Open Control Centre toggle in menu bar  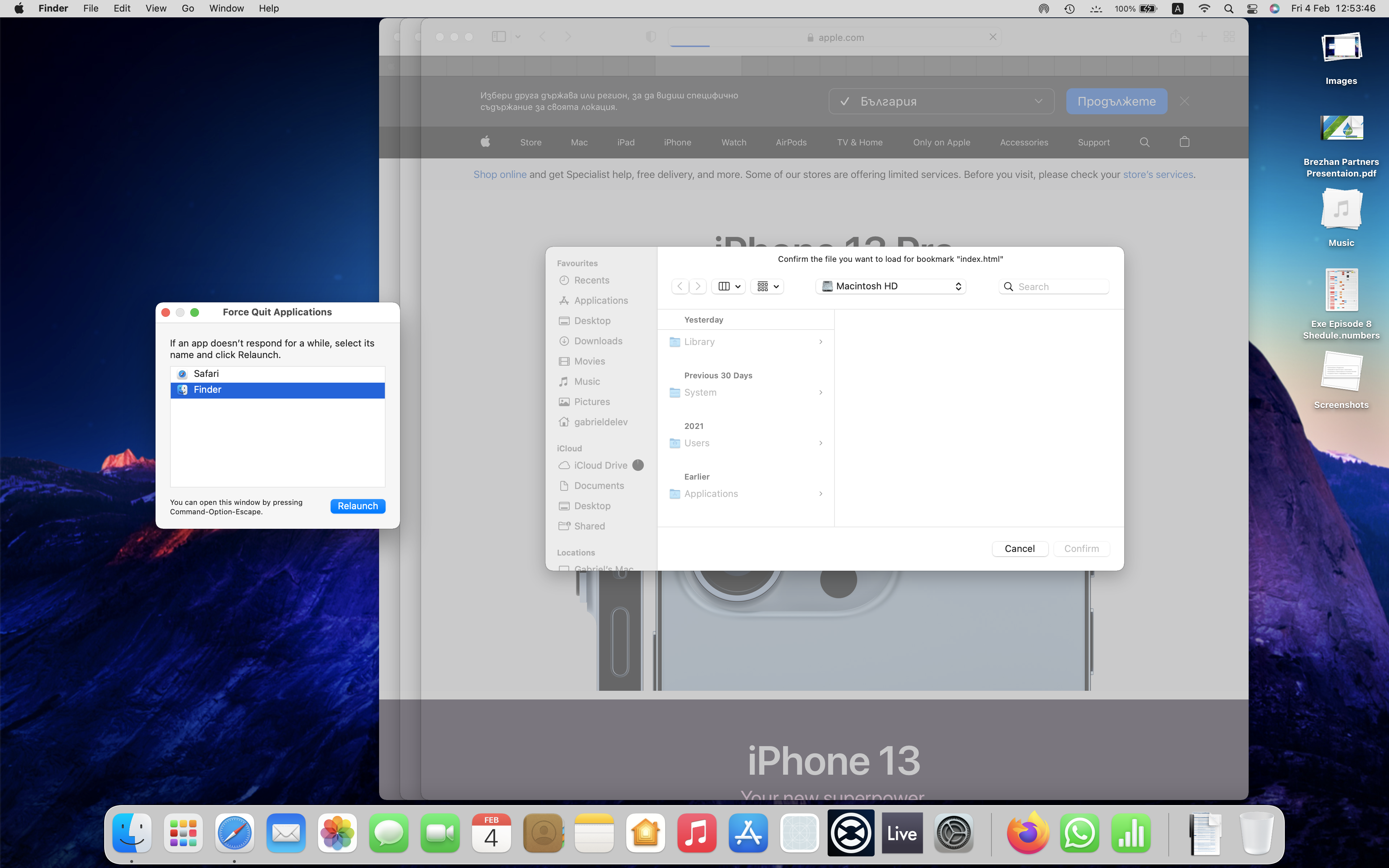pyautogui.click(x=1252, y=9)
